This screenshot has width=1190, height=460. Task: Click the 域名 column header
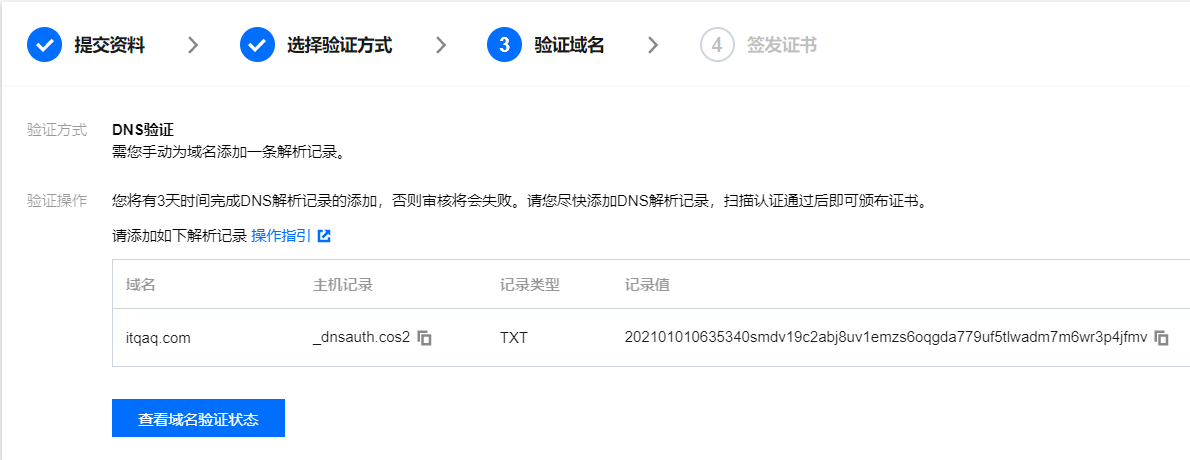[140, 285]
